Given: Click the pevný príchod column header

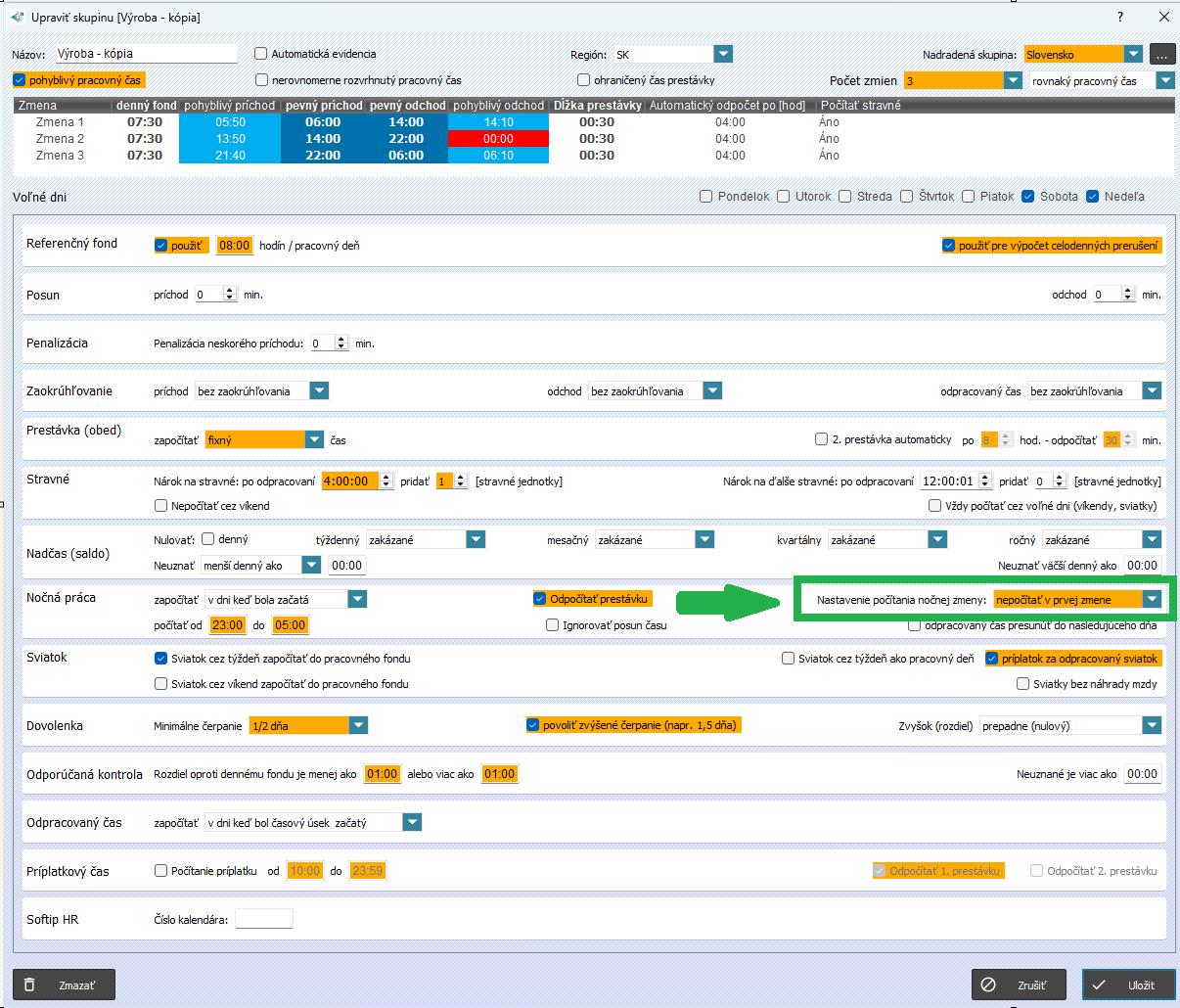Looking at the screenshot, I should pyautogui.click(x=324, y=106).
